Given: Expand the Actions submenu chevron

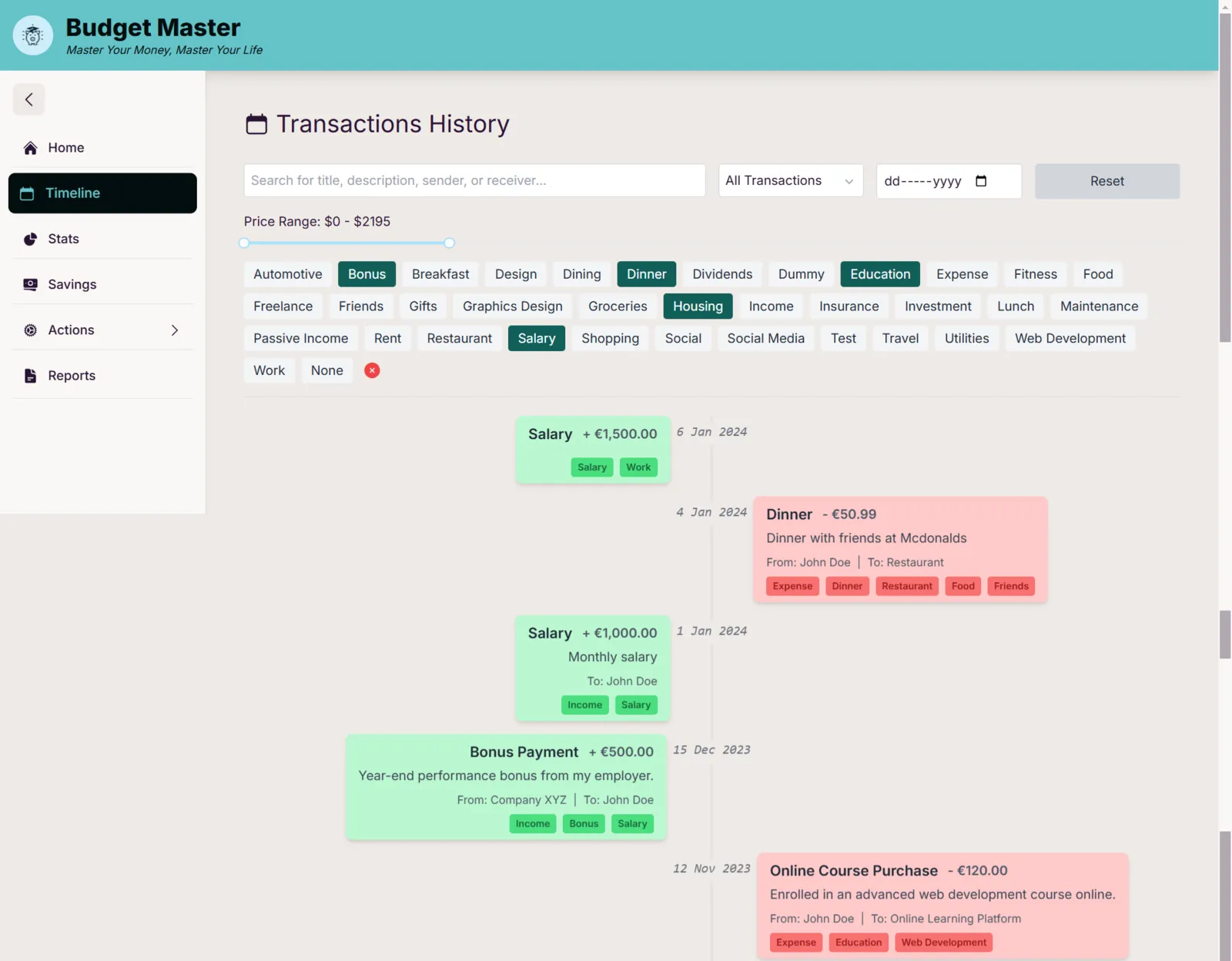Looking at the screenshot, I should [175, 330].
